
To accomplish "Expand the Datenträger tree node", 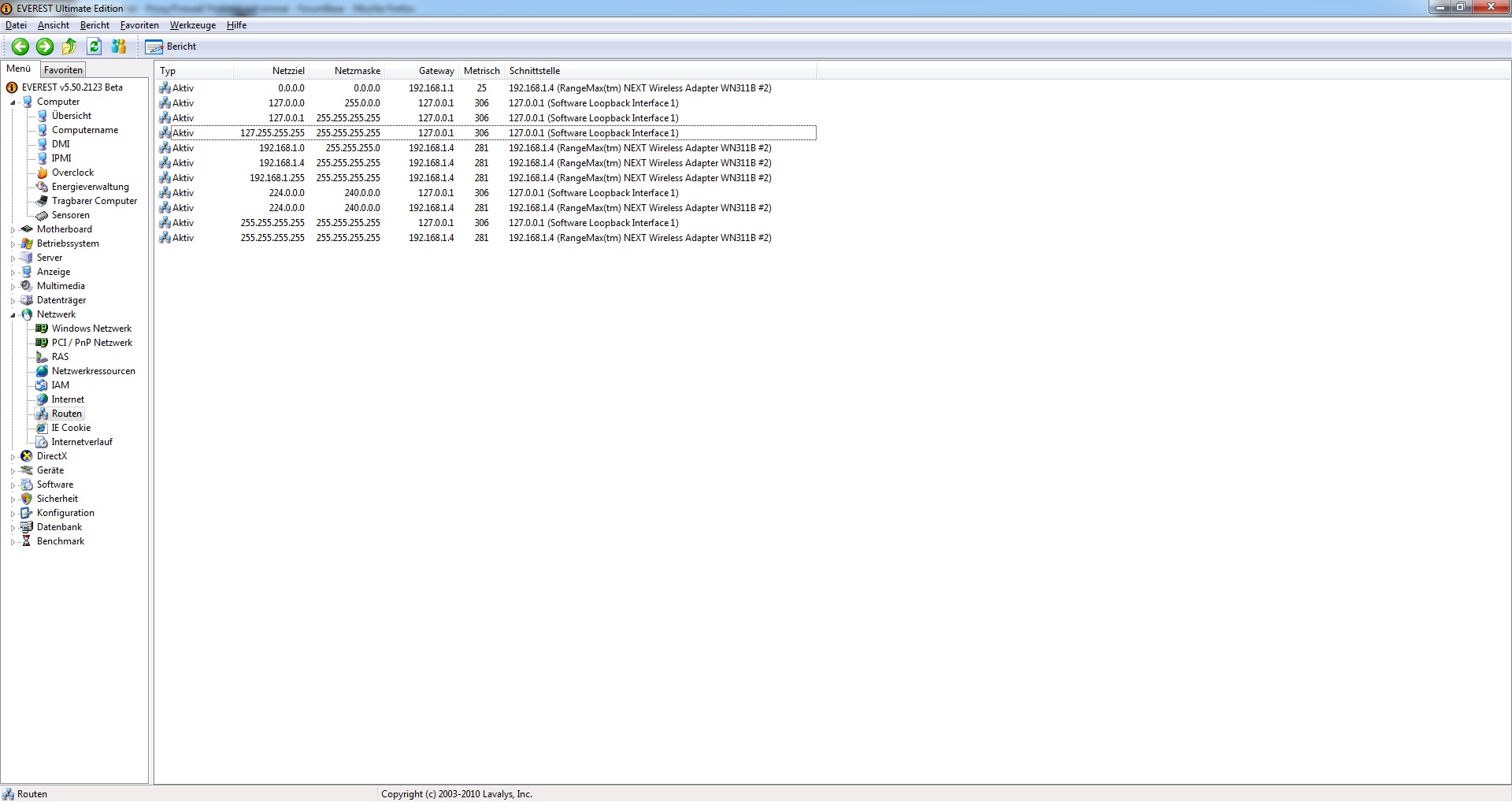I will 13,301.
